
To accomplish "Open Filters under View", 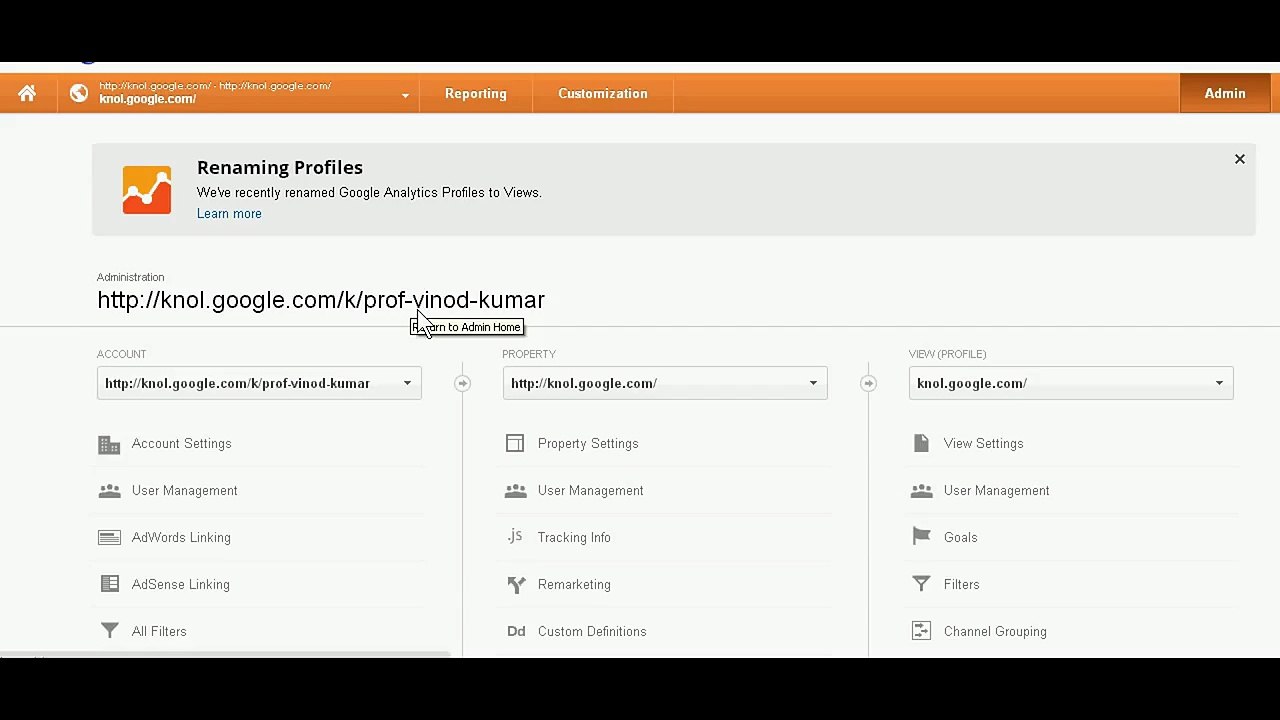I will [962, 585].
